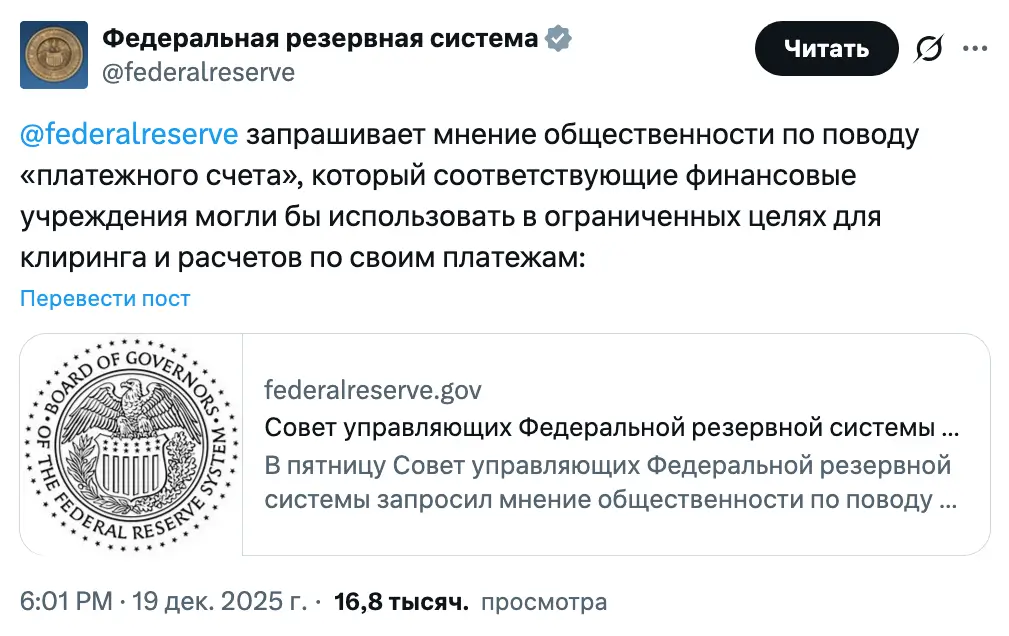This screenshot has height=636, width=1009.
Task: Click the 16,8 тыс. view count
Action: [401, 602]
